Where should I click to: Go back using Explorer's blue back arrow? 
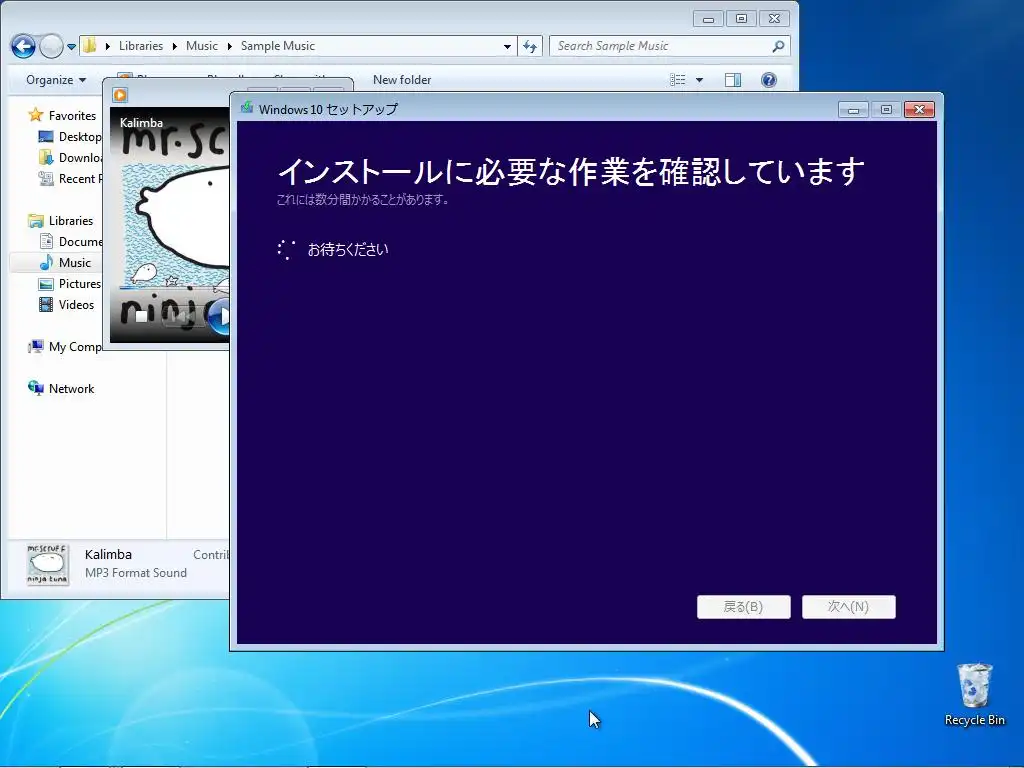point(23,46)
